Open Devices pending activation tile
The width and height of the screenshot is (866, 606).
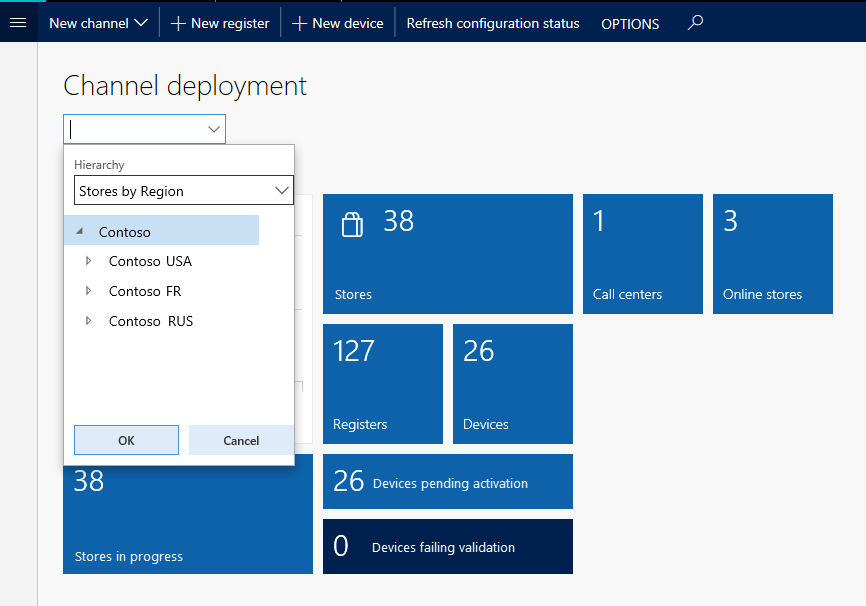pos(448,481)
